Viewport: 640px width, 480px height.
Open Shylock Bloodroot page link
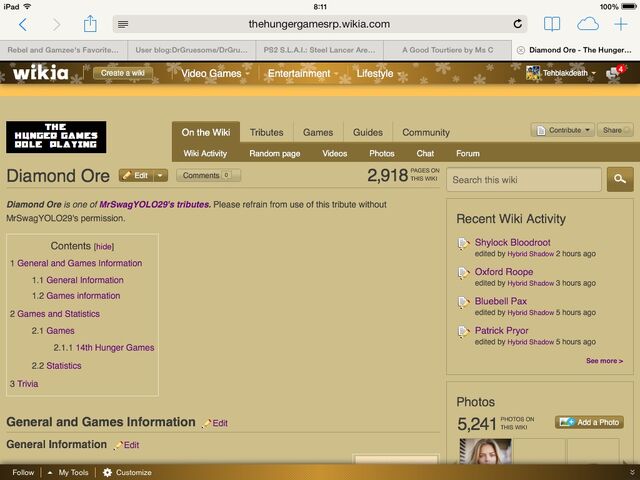pos(513,242)
